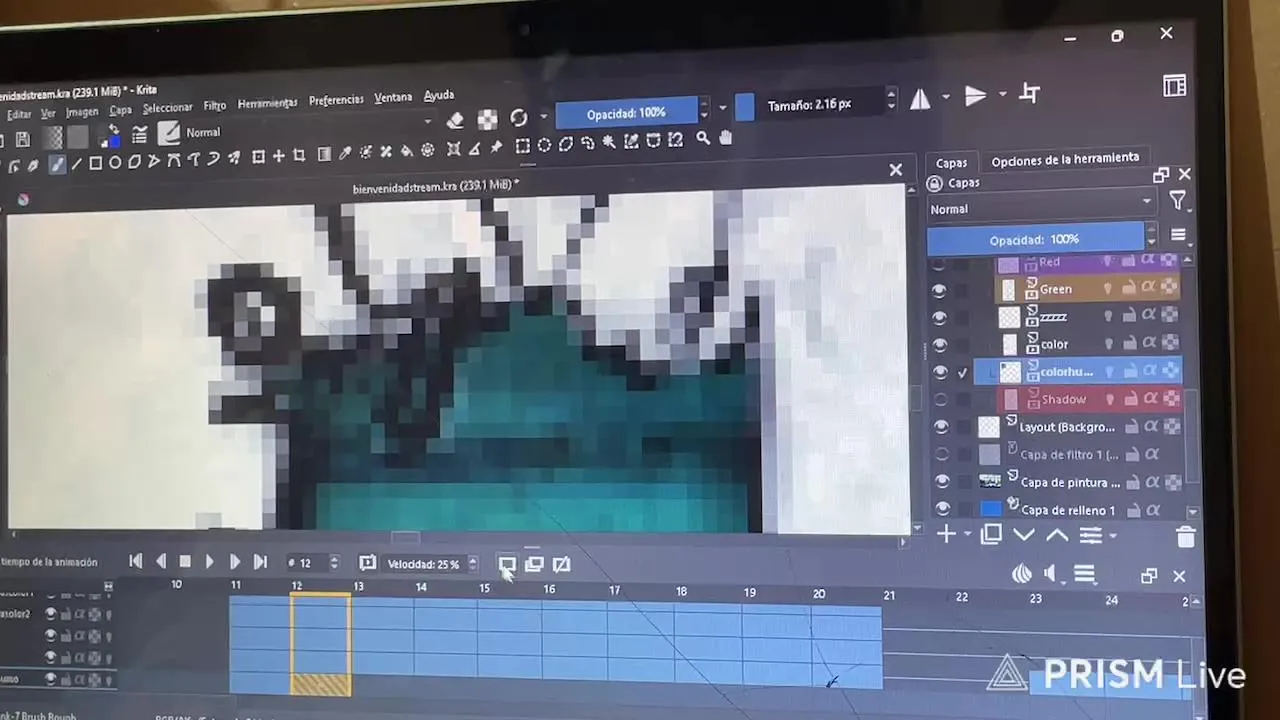The width and height of the screenshot is (1280, 720).
Task: Select the Rectangle shape tool
Action: [96, 163]
